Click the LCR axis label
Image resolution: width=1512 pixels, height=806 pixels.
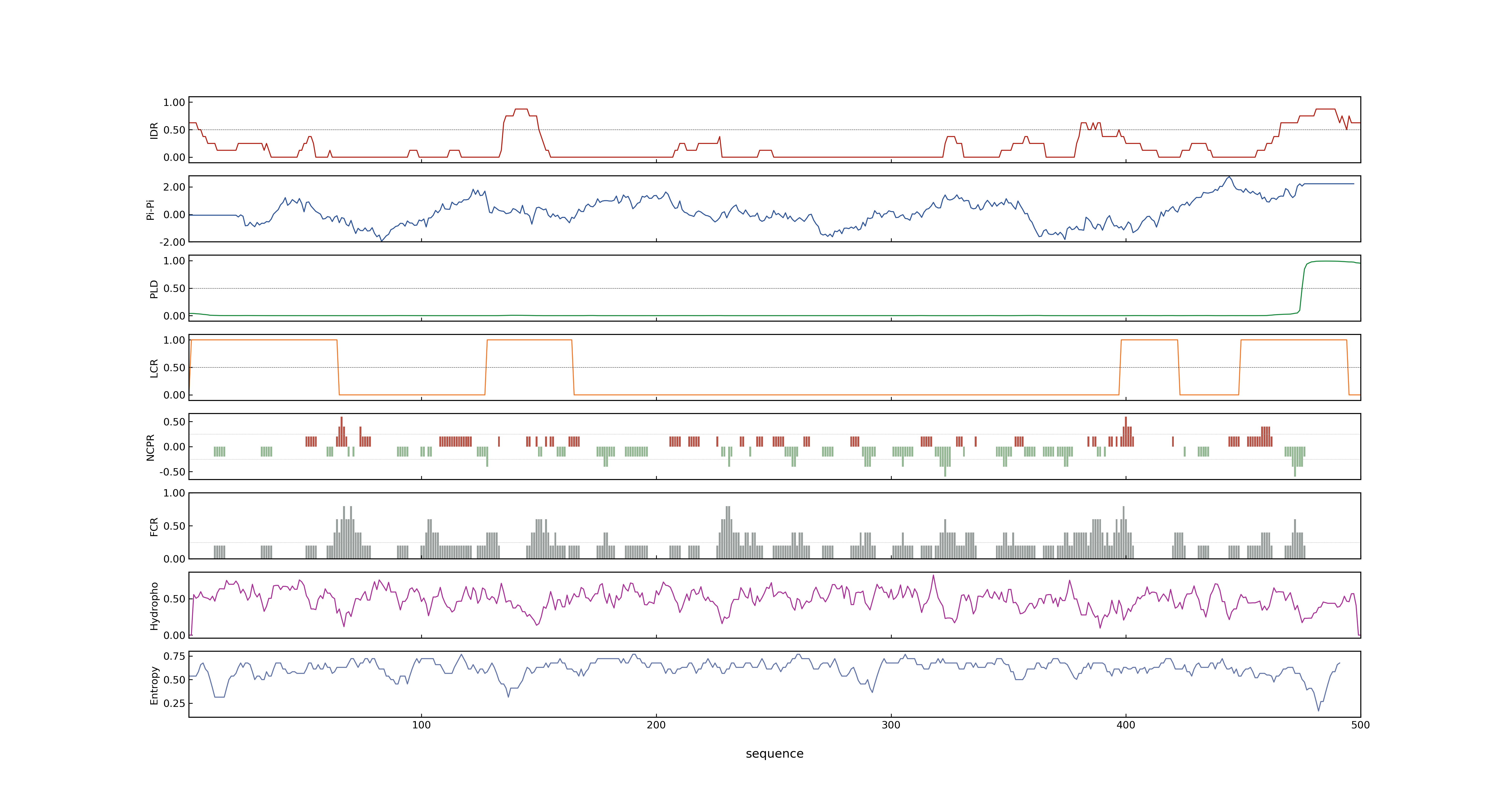pyautogui.click(x=154, y=368)
